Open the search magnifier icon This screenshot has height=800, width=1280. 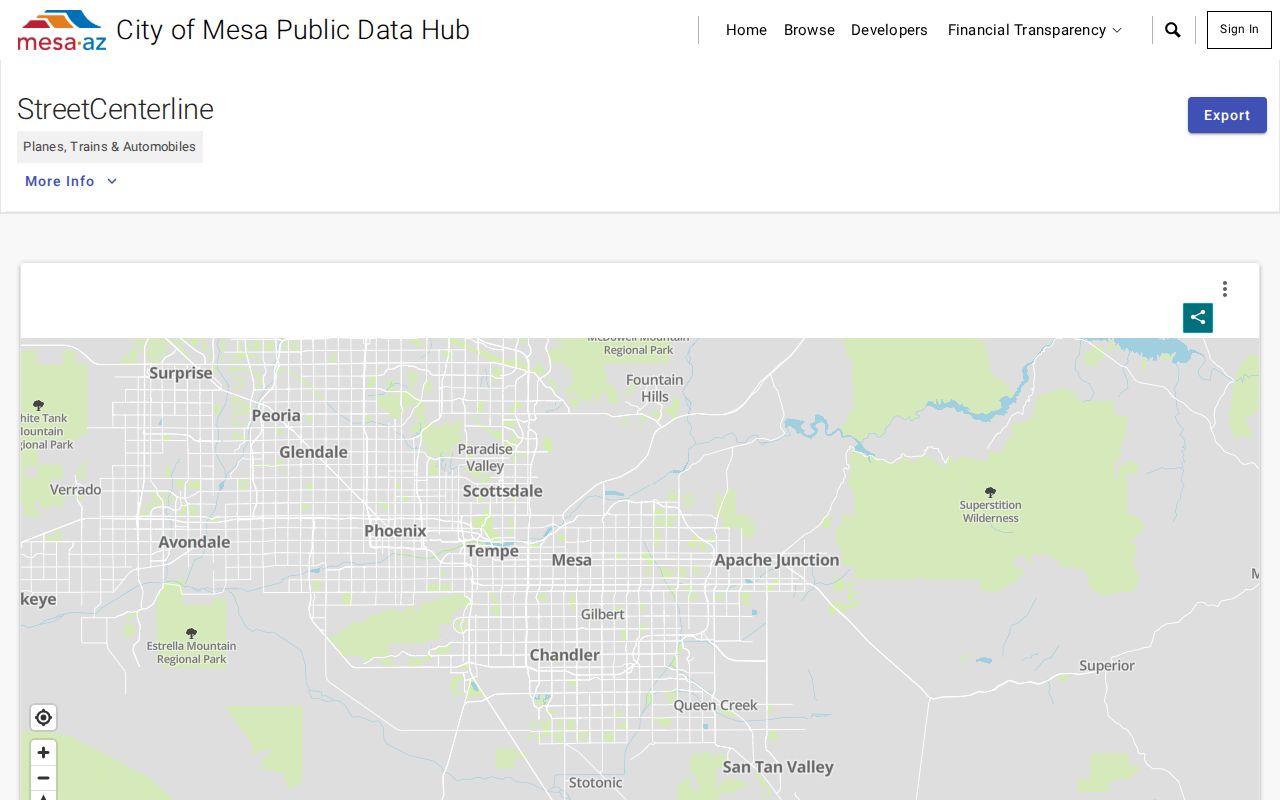coord(1173,30)
